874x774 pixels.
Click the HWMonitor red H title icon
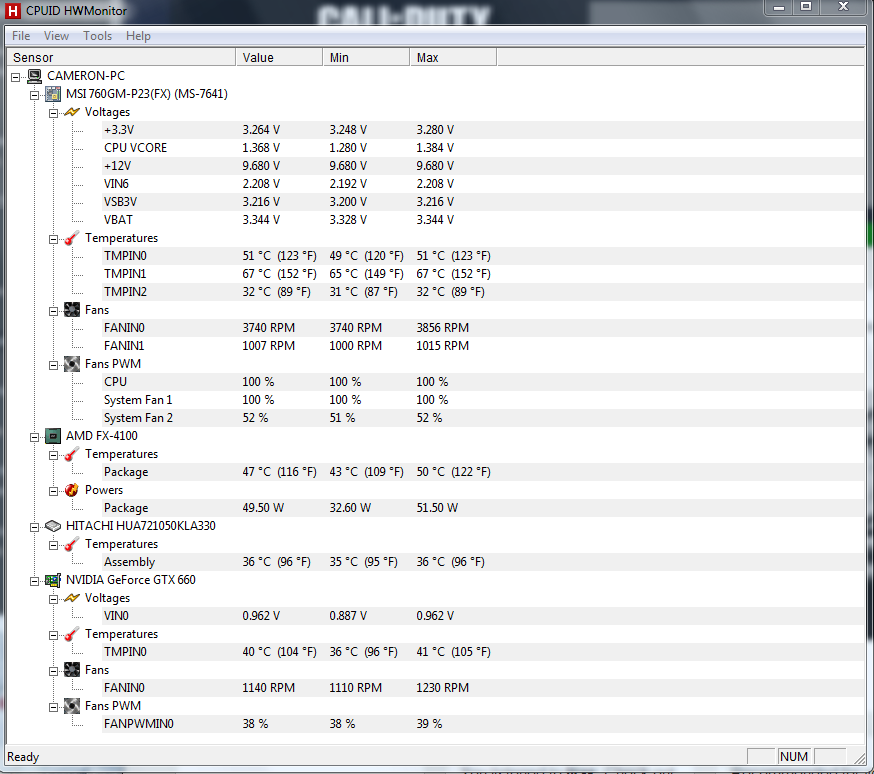[13, 11]
